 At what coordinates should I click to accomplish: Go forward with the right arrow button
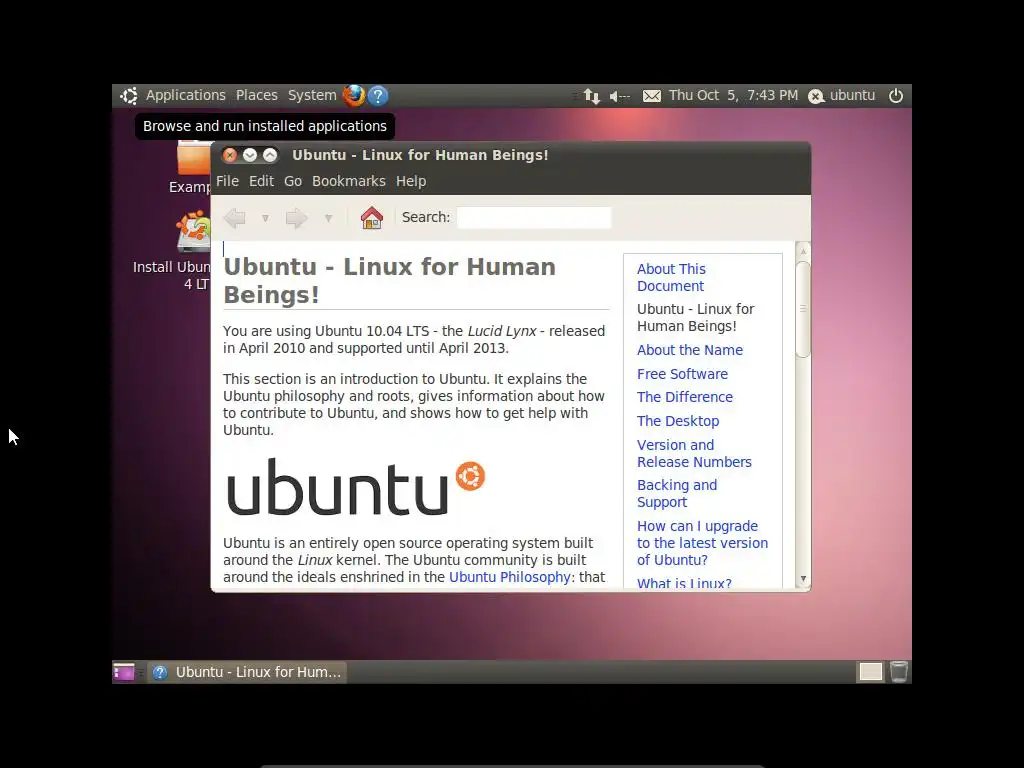point(296,217)
